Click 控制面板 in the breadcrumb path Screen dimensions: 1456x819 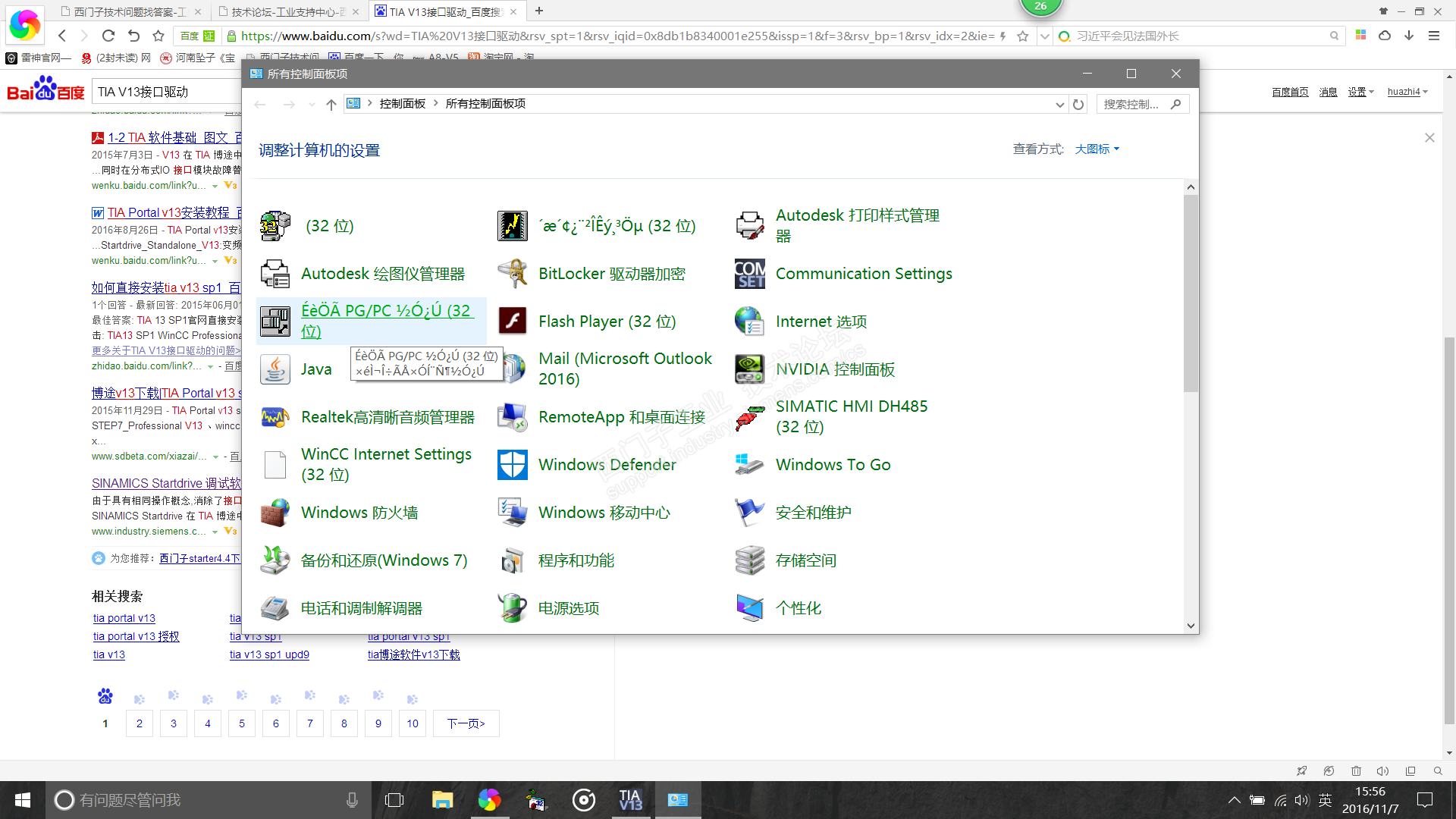click(x=402, y=104)
